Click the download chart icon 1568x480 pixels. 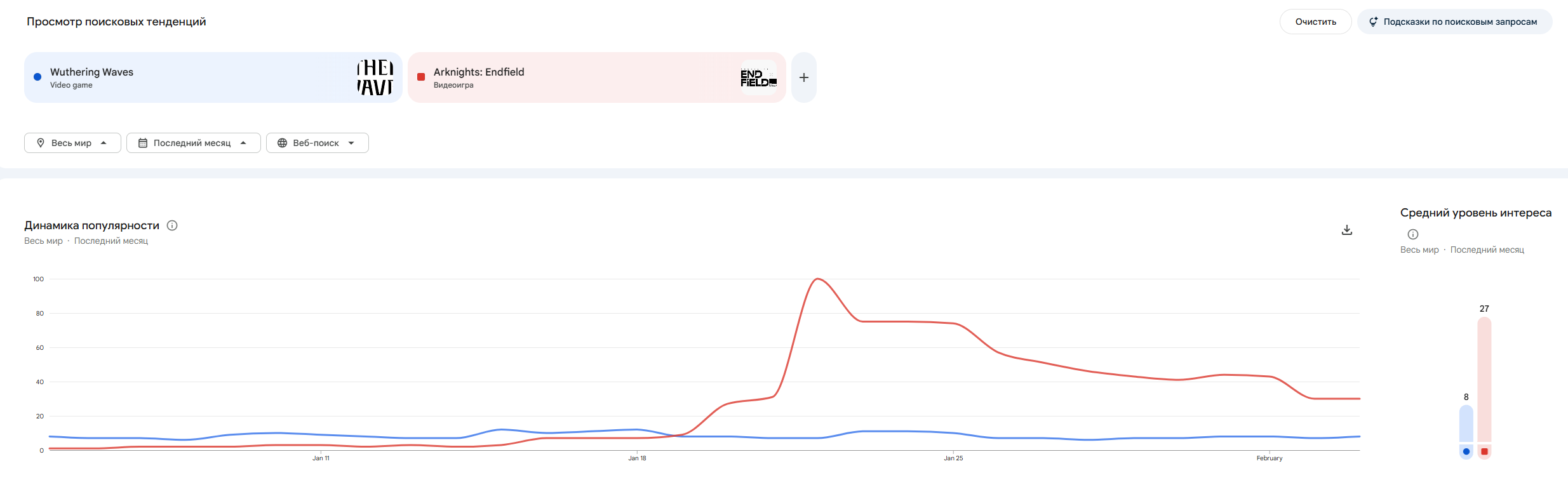point(1346,230)
